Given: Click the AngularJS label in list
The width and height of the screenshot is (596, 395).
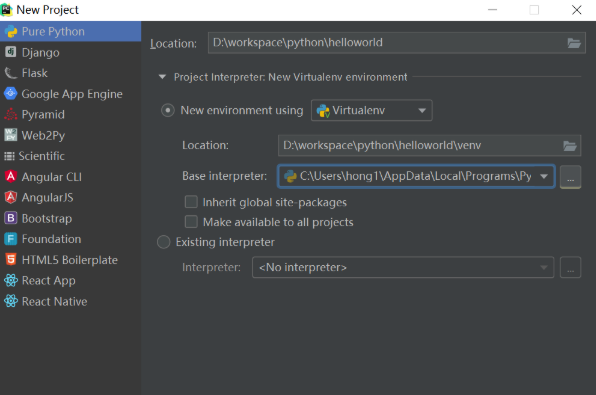Looking at the screenshot, I should tap(48, 198).
